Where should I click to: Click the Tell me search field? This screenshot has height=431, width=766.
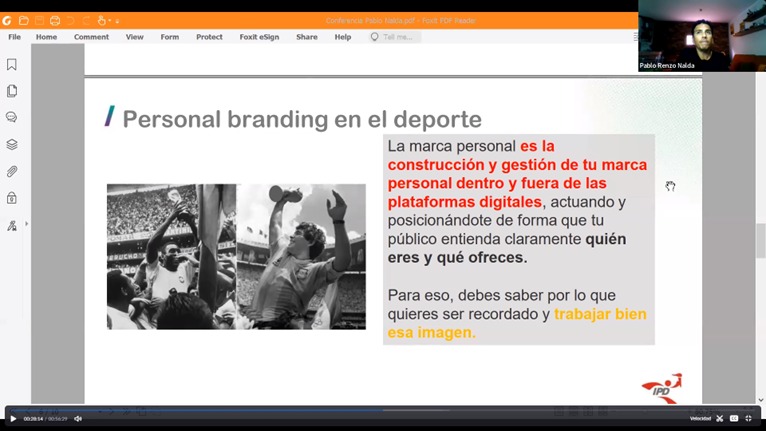click(395, 37)
